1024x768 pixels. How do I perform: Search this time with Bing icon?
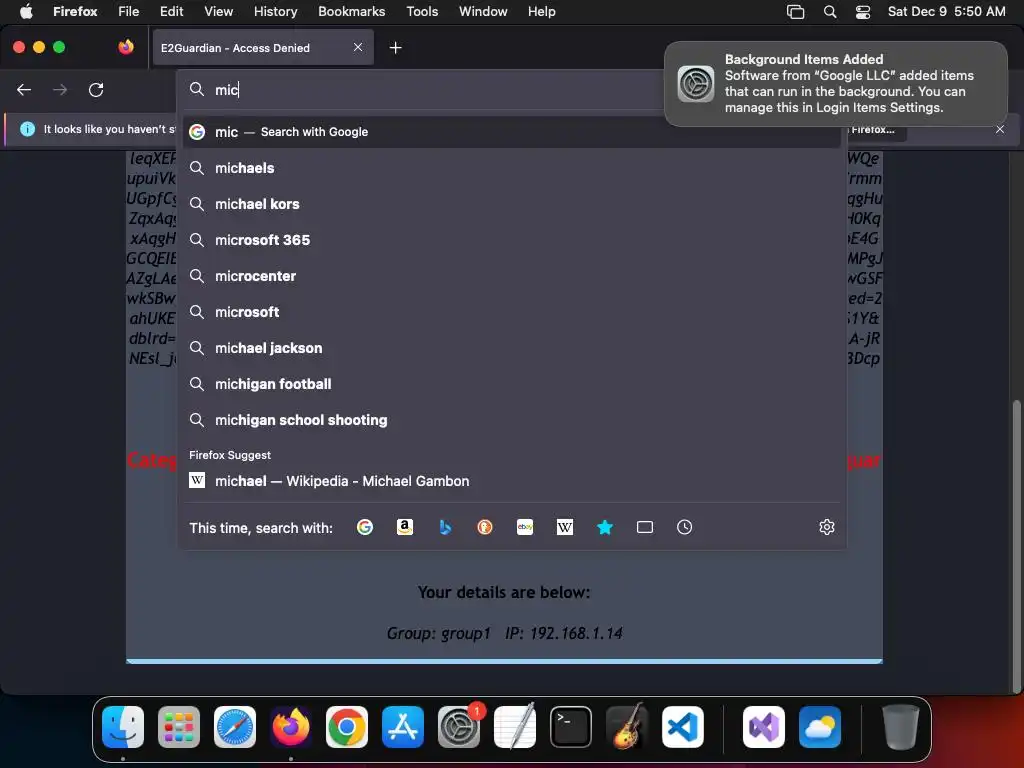[445, 527]
